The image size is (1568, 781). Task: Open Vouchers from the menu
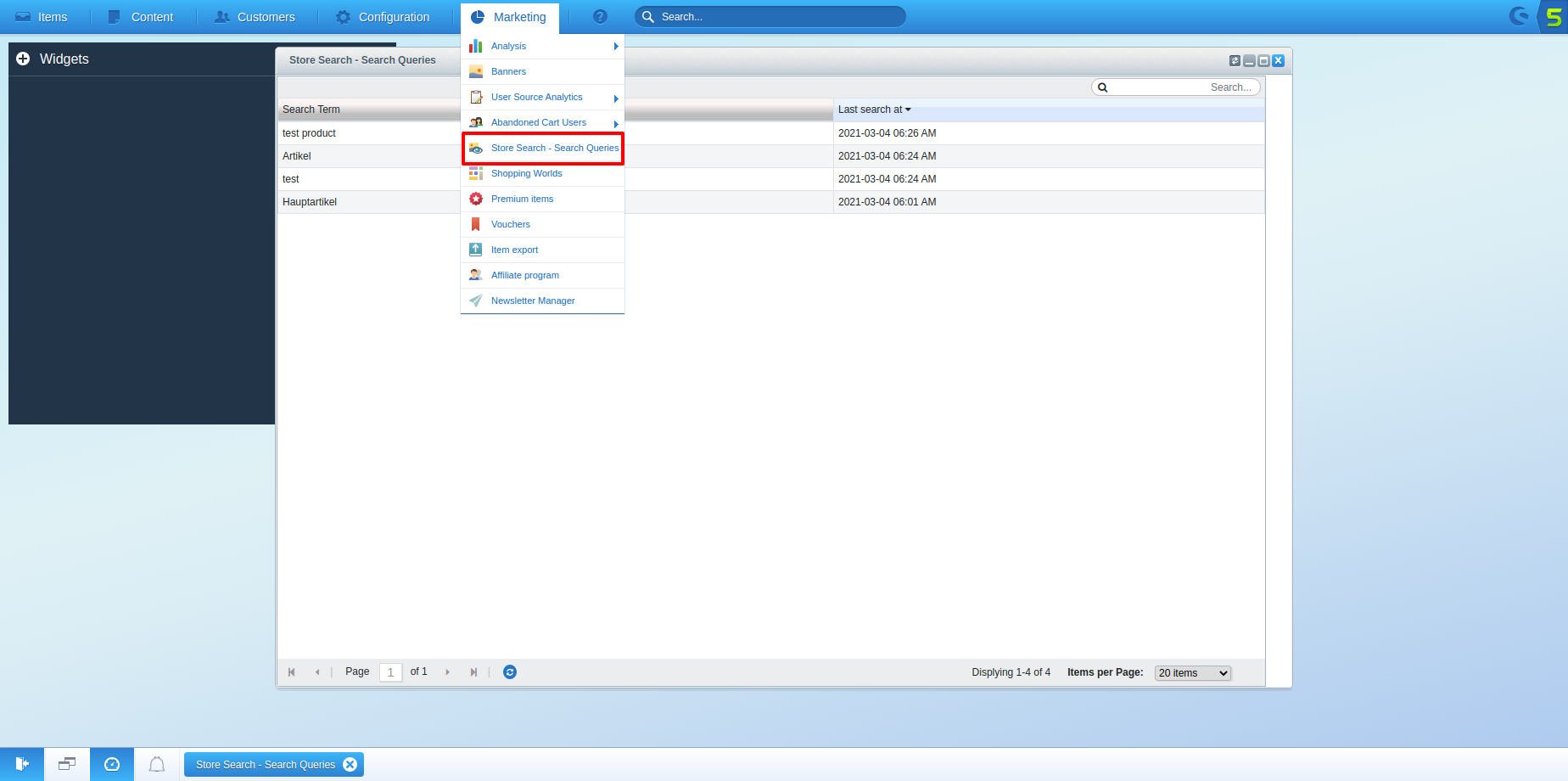click(542, 224)
